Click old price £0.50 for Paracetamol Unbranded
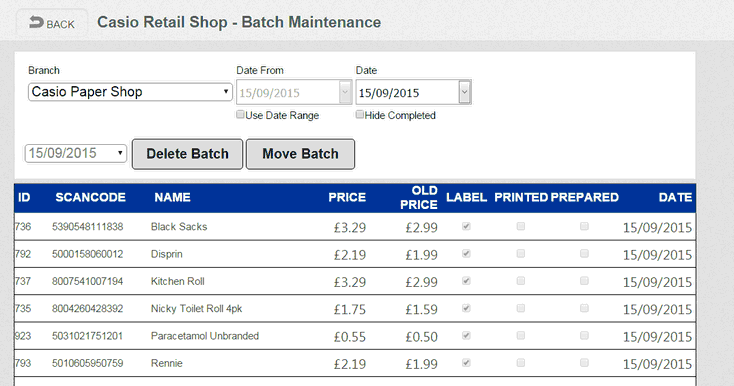This screenshot has height=386, width=734. 421,337
